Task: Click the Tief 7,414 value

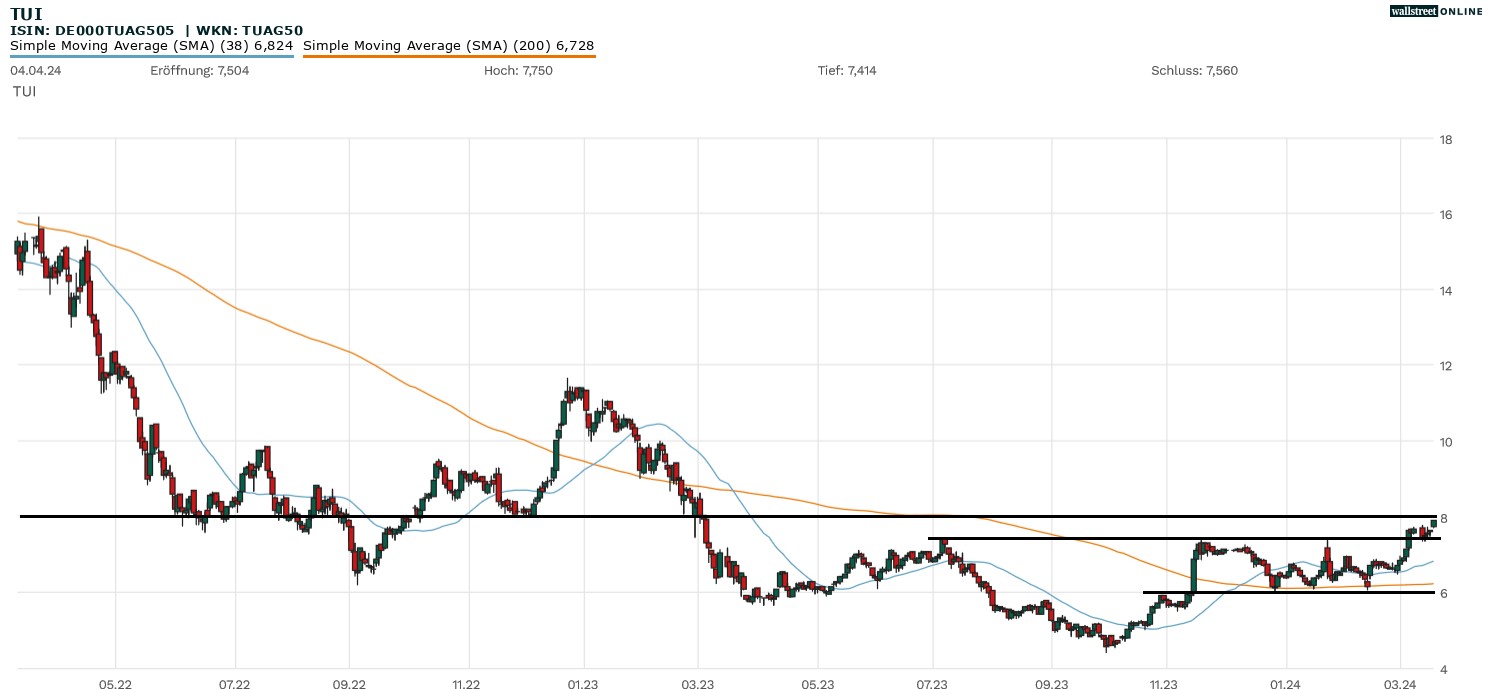Action: (x=846, y=70)
